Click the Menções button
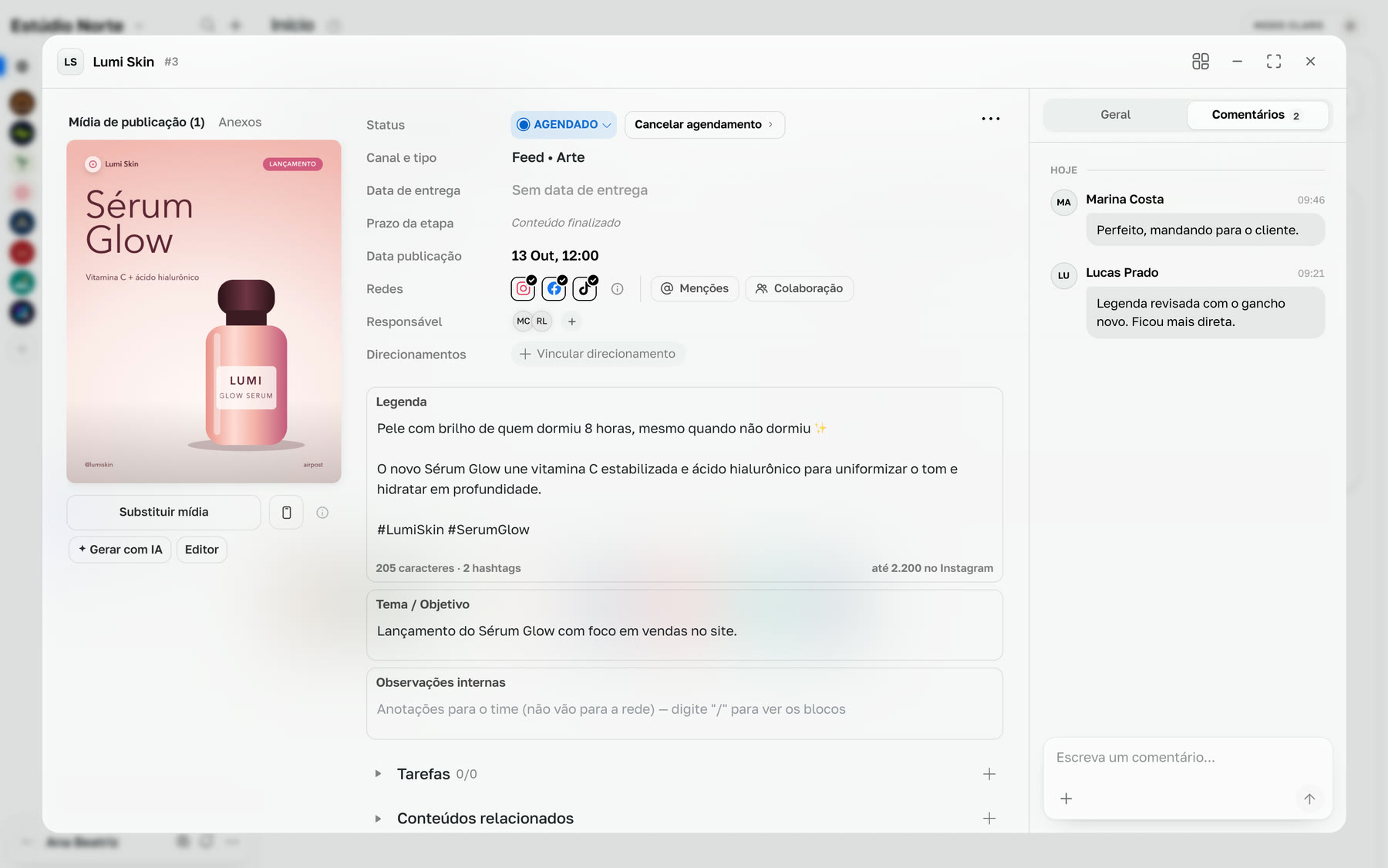Screen dimensions: 1388x868 click(x=695, y=288)
